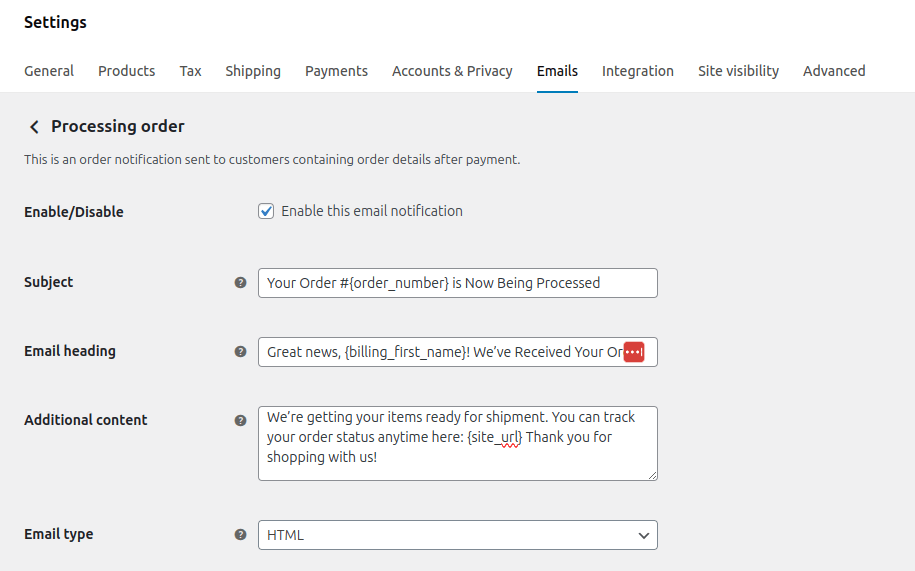Click the Additional content label

tap(86, 420)
